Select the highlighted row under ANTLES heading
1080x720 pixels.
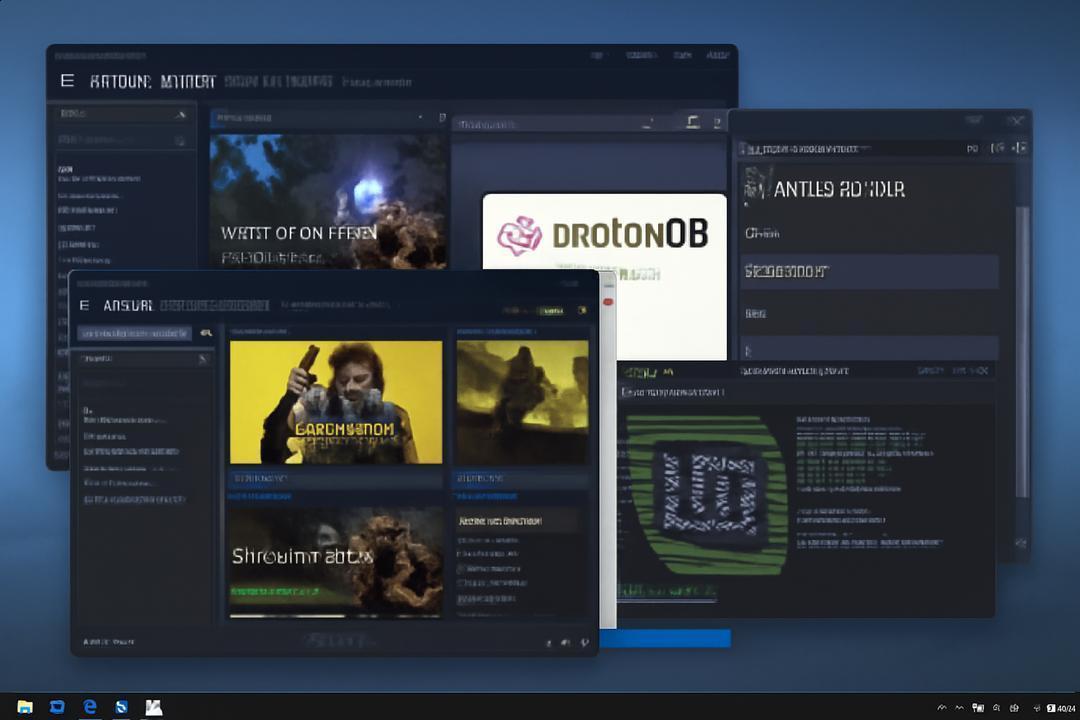pos(869,271)
